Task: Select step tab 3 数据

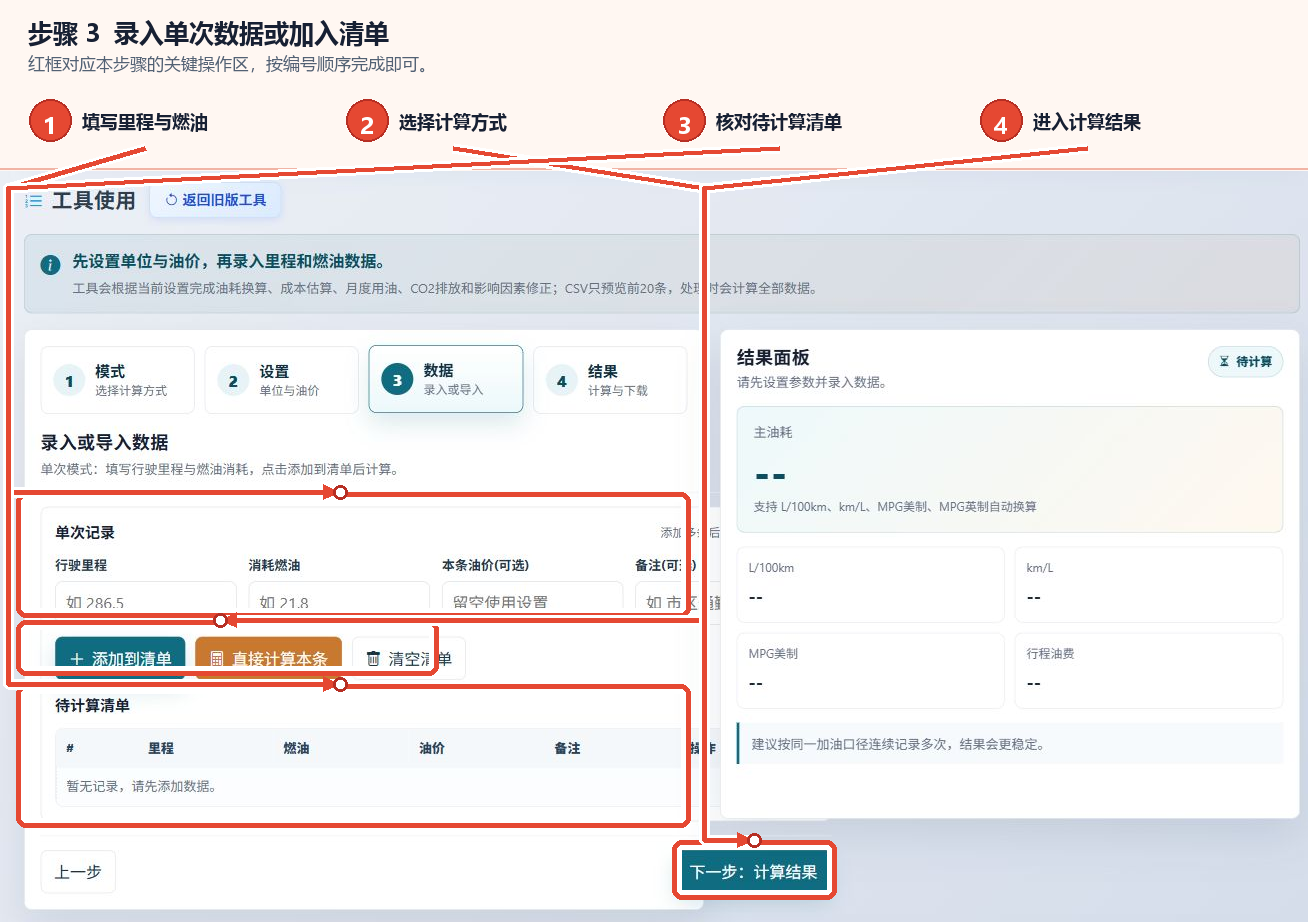Action: (x=446, y=380)
